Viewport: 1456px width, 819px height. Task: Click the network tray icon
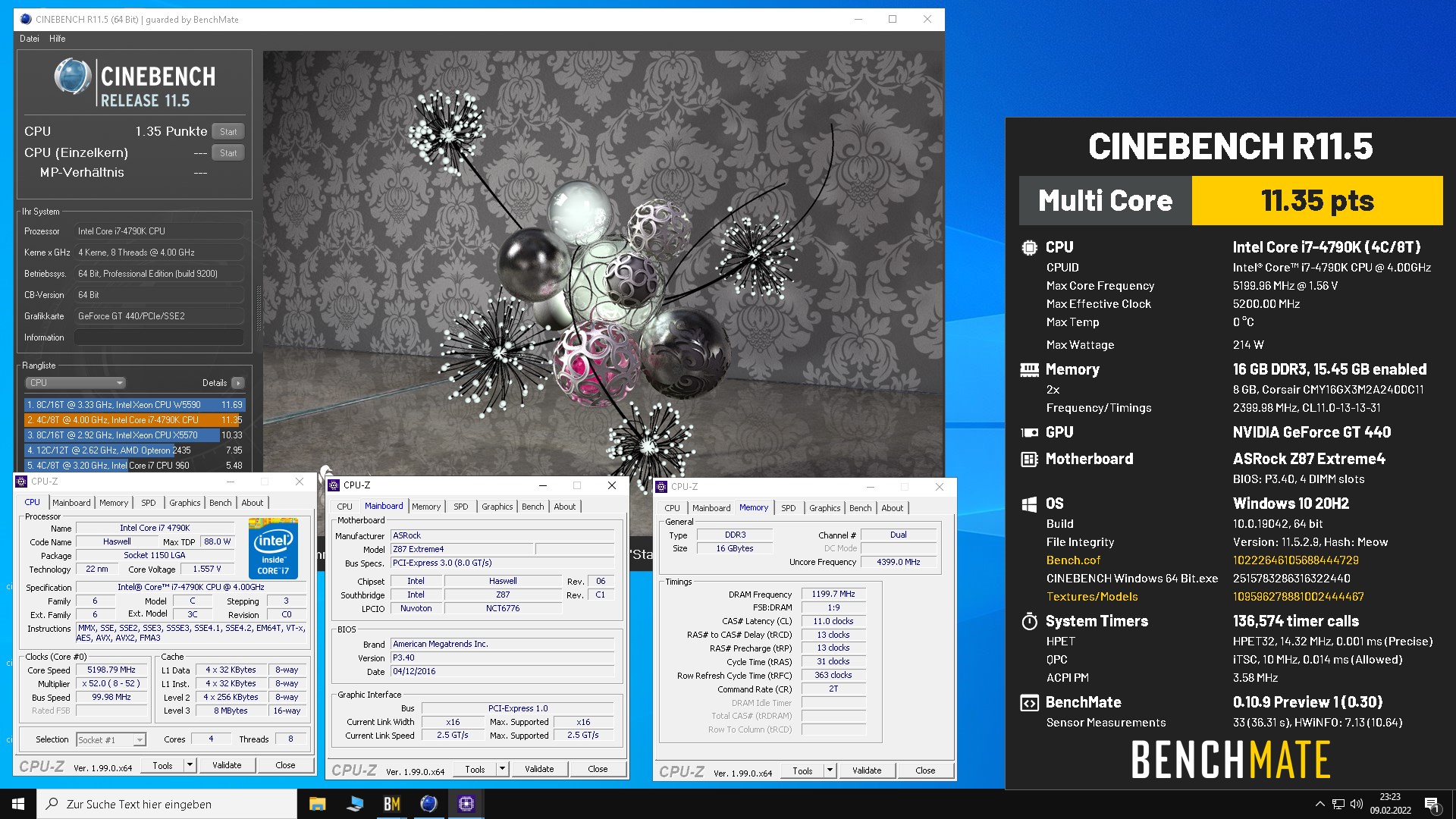pyautogui.click(x=1338, y=804)
